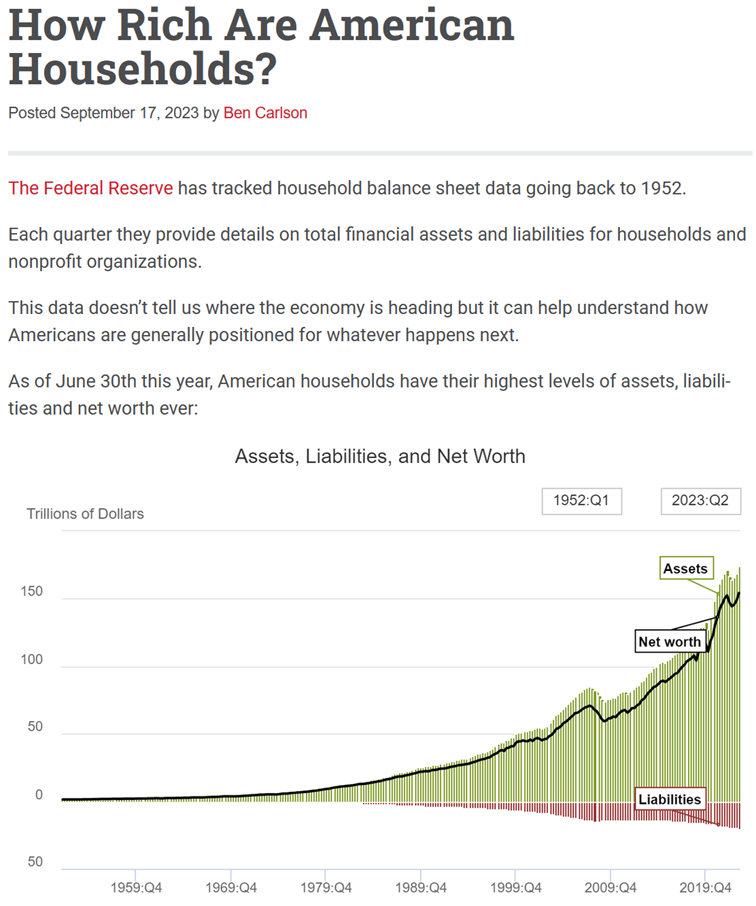The height and width of the screenshot is (906, 756).
Task: Open Ben Carlson author link
Action: 265,113
